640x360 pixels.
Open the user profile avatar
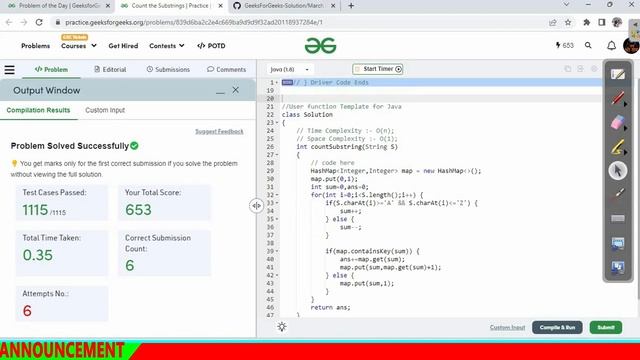pos(631,46)
